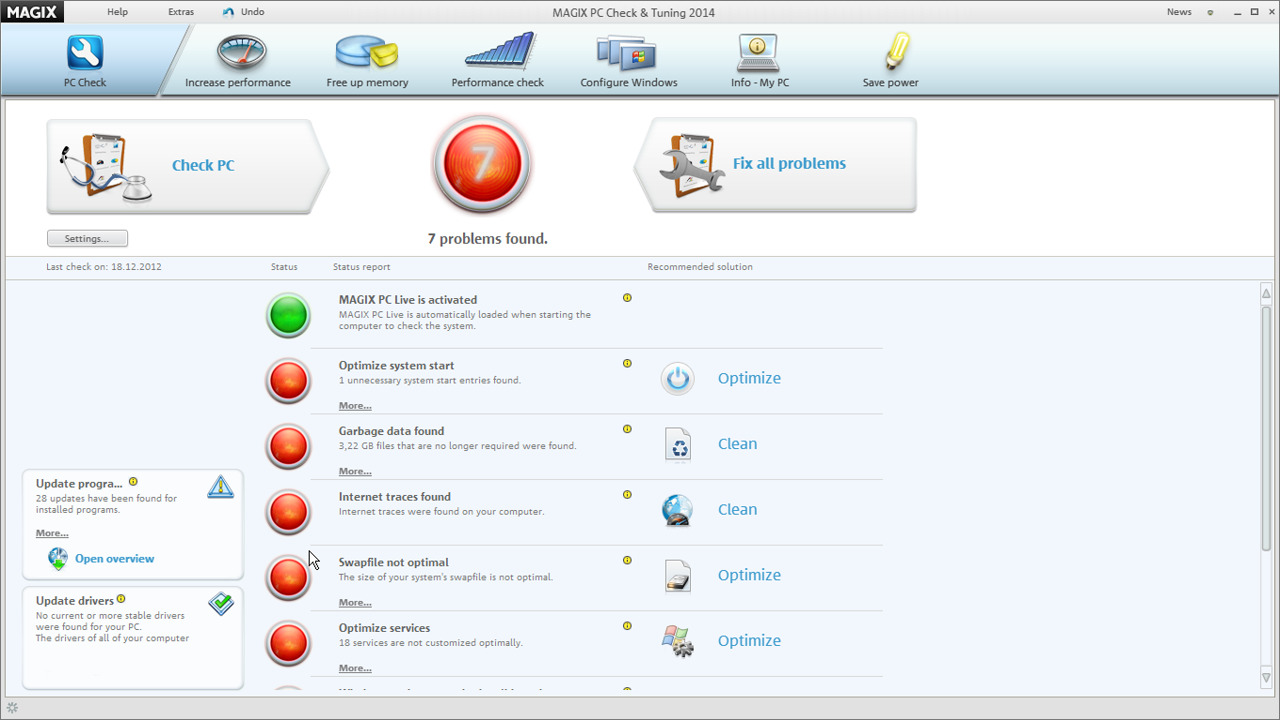Click 'Last check on: 18.12.2012' text
The height and width of the screenshot is (720, 1280).
(x=104, y=267)
